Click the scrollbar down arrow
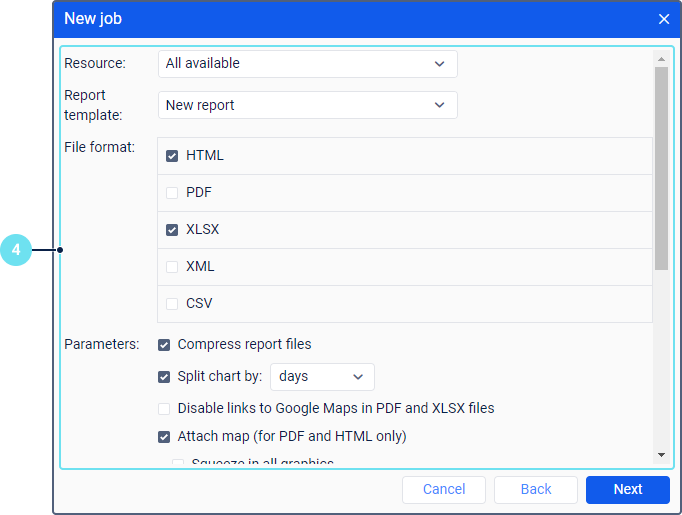The height and width of the screenshot is (515, 682). click(x=661, y=455)
